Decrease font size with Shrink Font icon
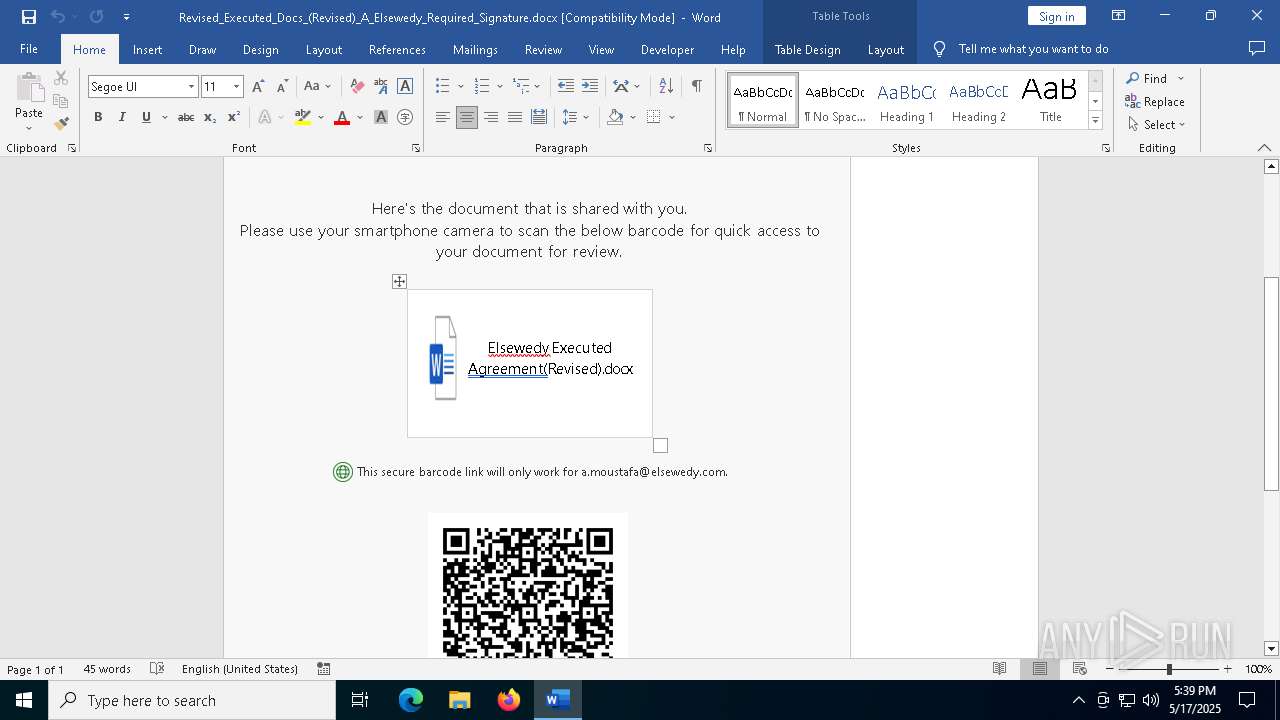This screenshot has height=720, width=1280. click(283, 87)
